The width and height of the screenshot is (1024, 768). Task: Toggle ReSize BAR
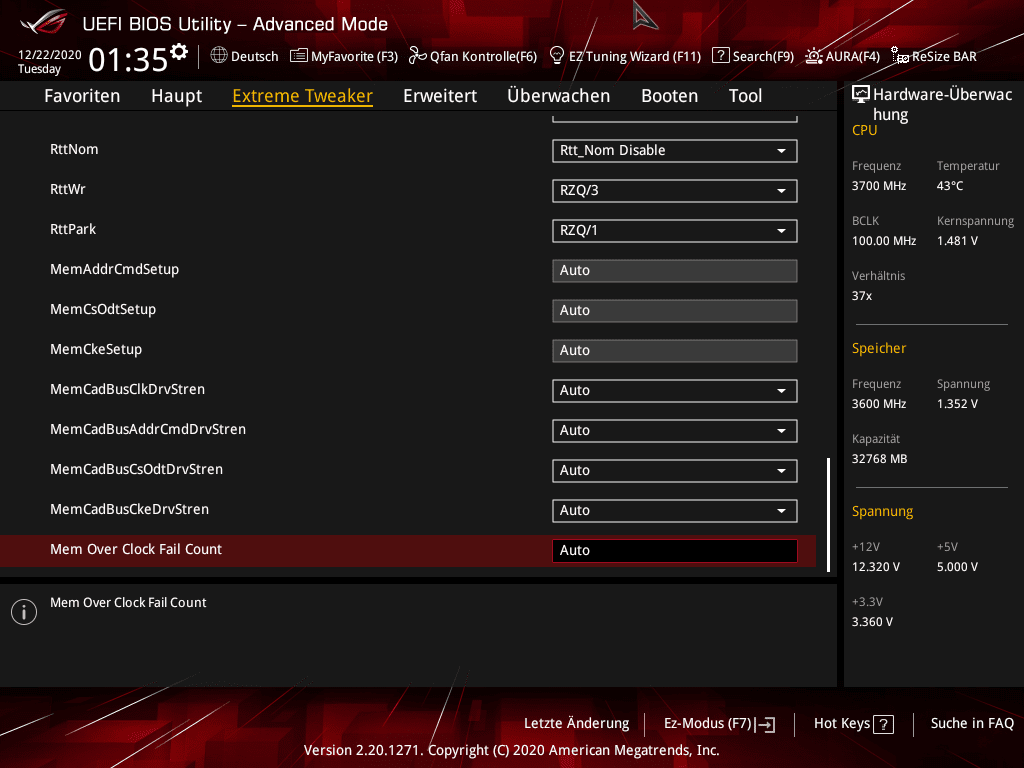click(944, 56)
